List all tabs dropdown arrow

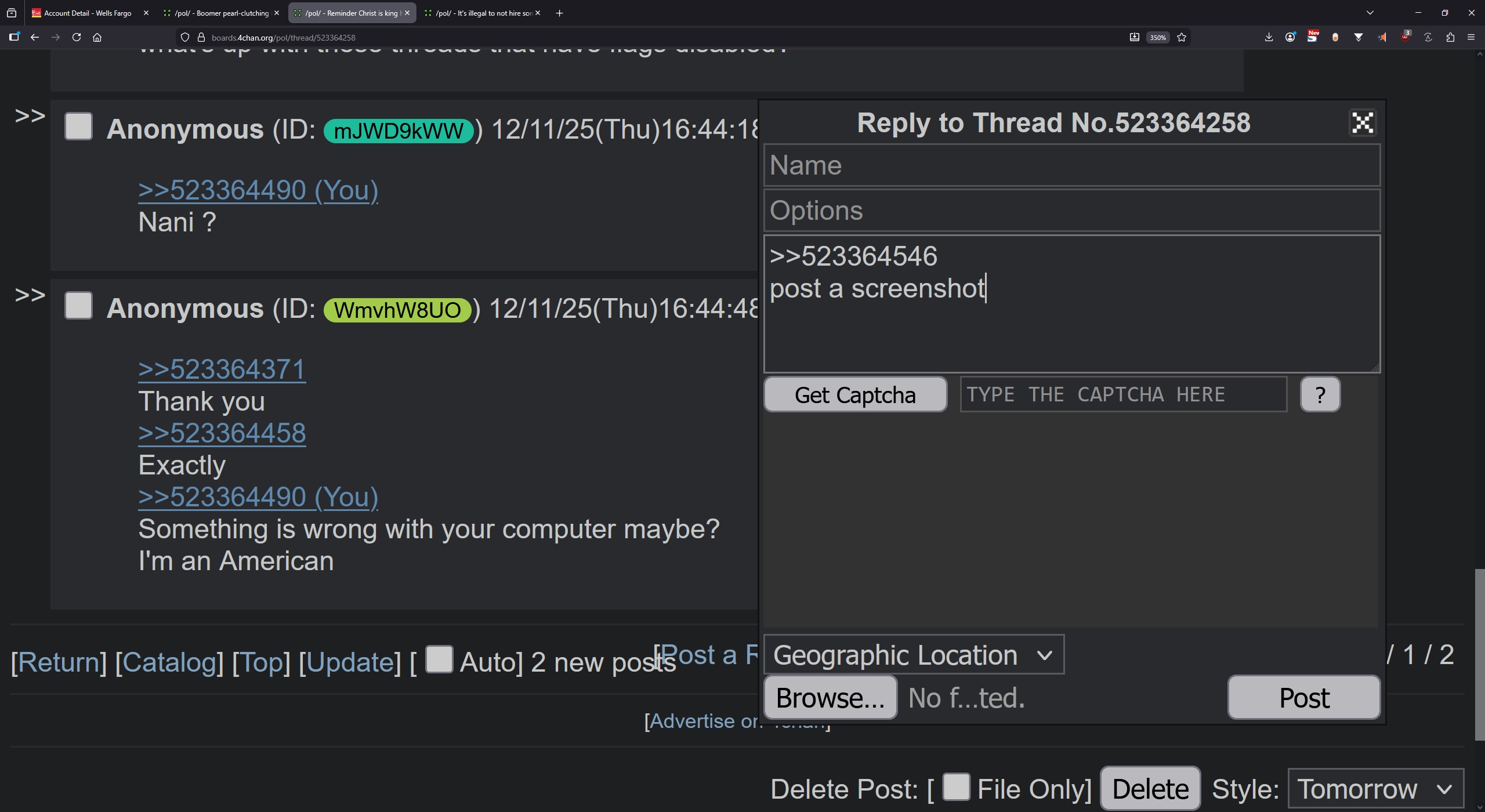coord(1370,13)
